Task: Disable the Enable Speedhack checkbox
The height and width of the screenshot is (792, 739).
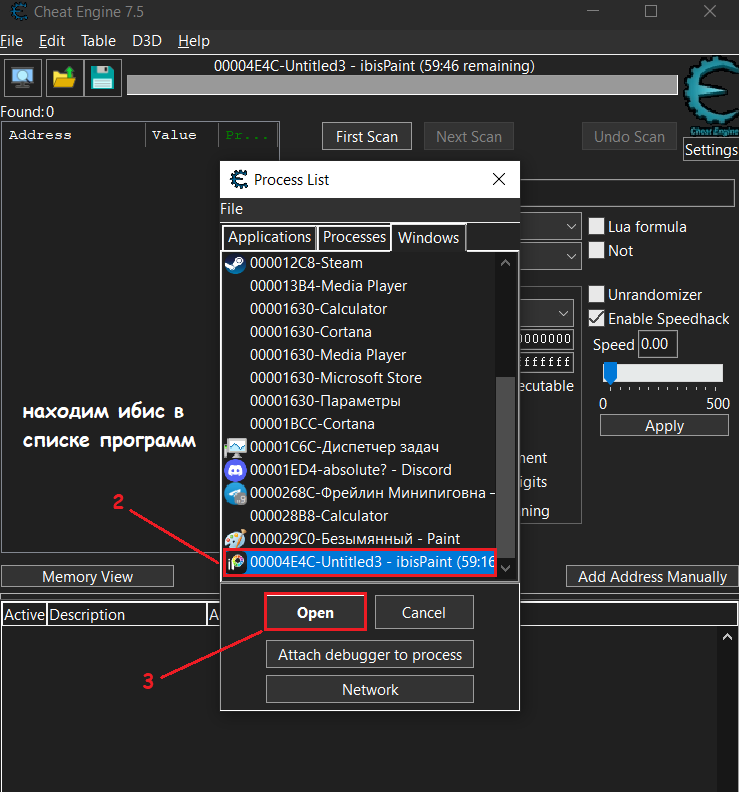Action: point(597,318)
